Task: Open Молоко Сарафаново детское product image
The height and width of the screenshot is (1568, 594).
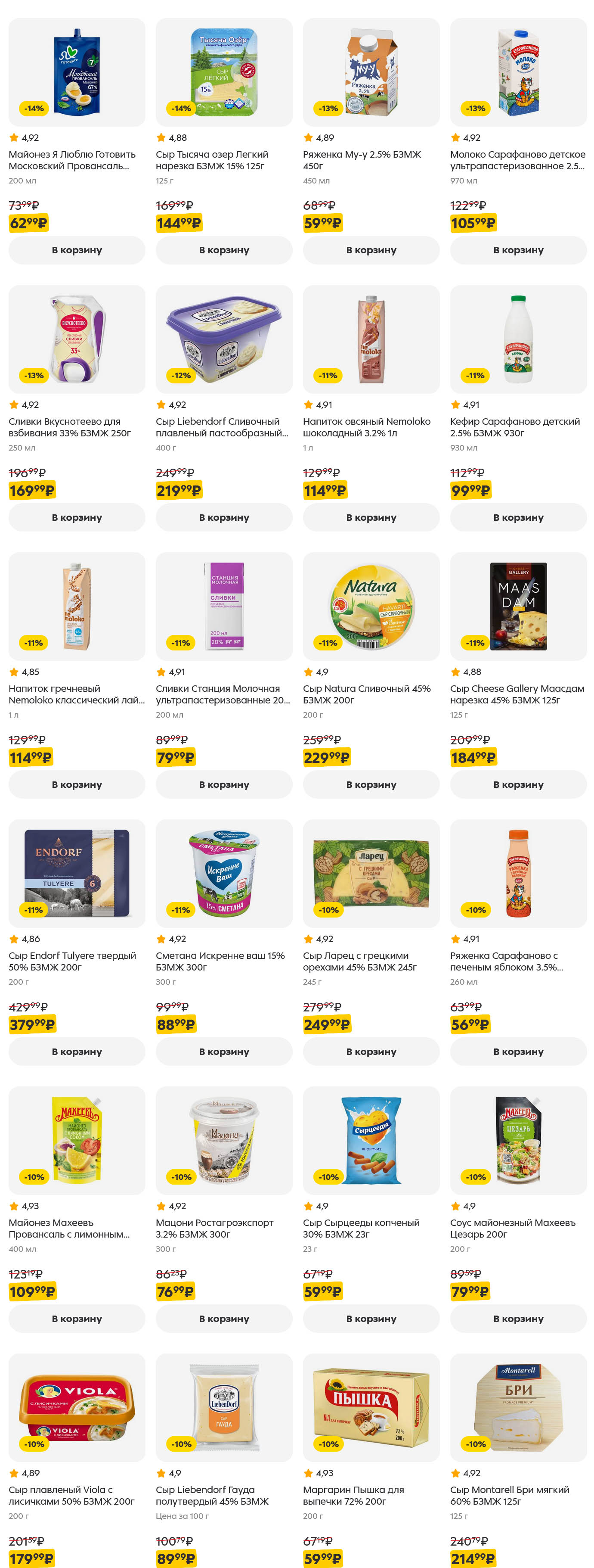Action: click(x=518, y=72)
